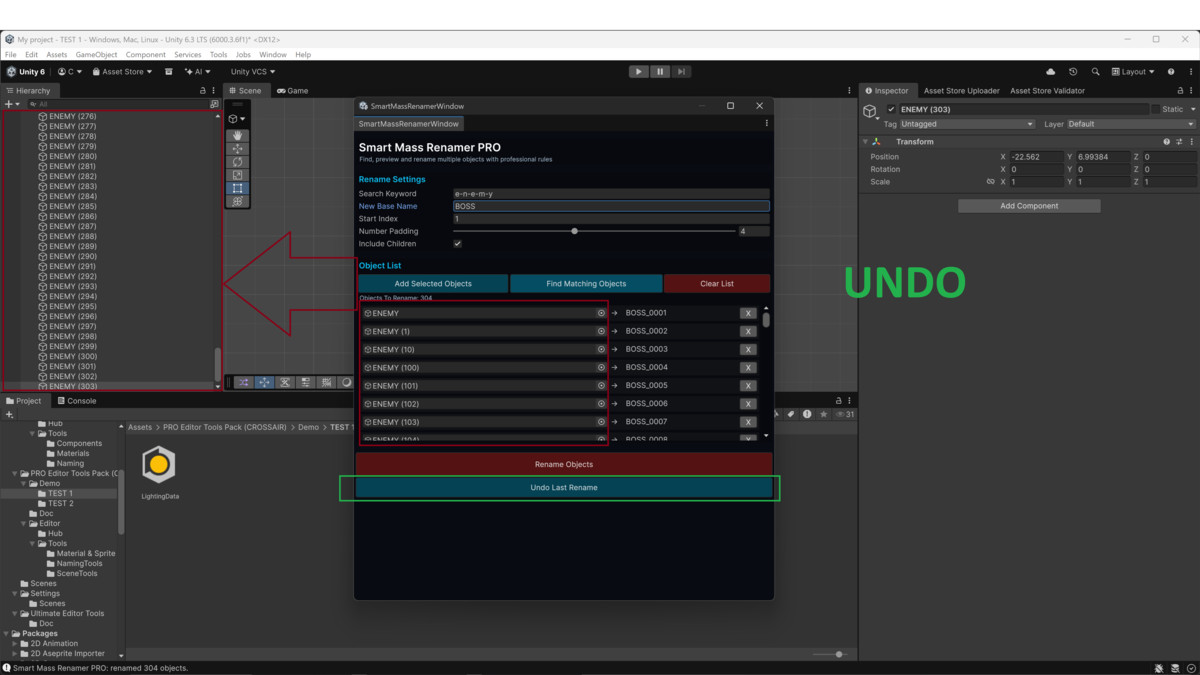Open the AI dropdown in toolbar
Viewport: 1200px width, 675px height.
pos(198,72)
